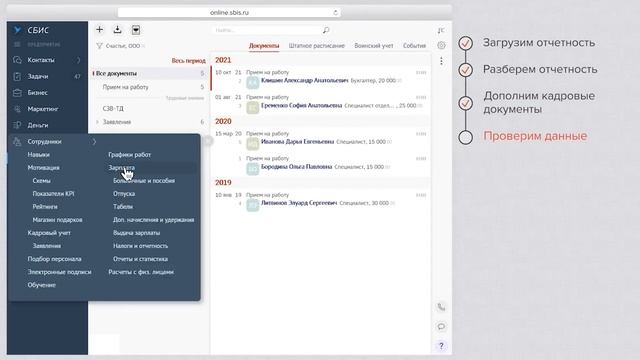Click the phone call icon
The width and height of the screenshot is (640, 360).
pyautogui.click(x=441, y=307)
